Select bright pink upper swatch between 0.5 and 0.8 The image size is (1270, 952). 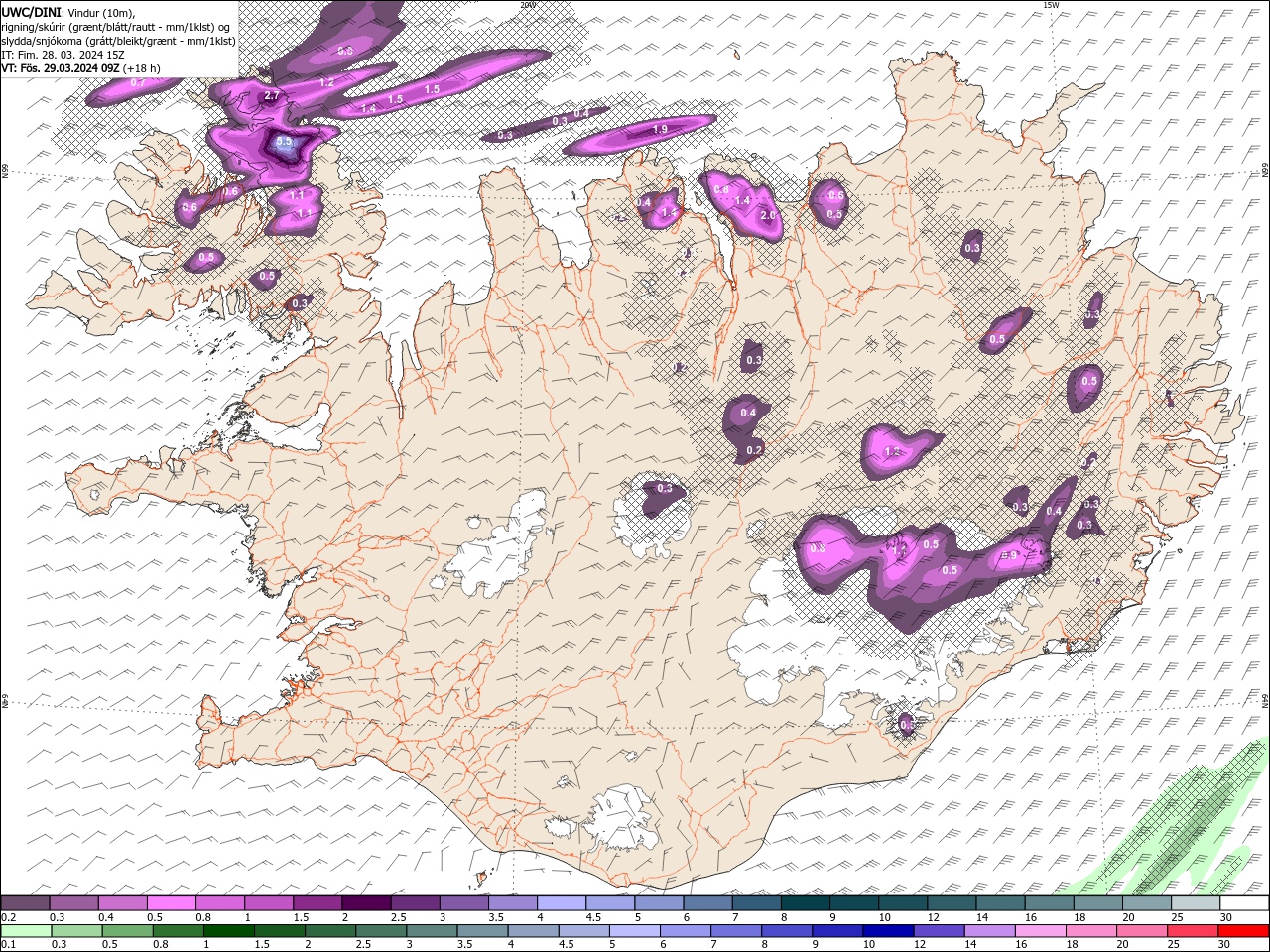[x=172, y=903]
